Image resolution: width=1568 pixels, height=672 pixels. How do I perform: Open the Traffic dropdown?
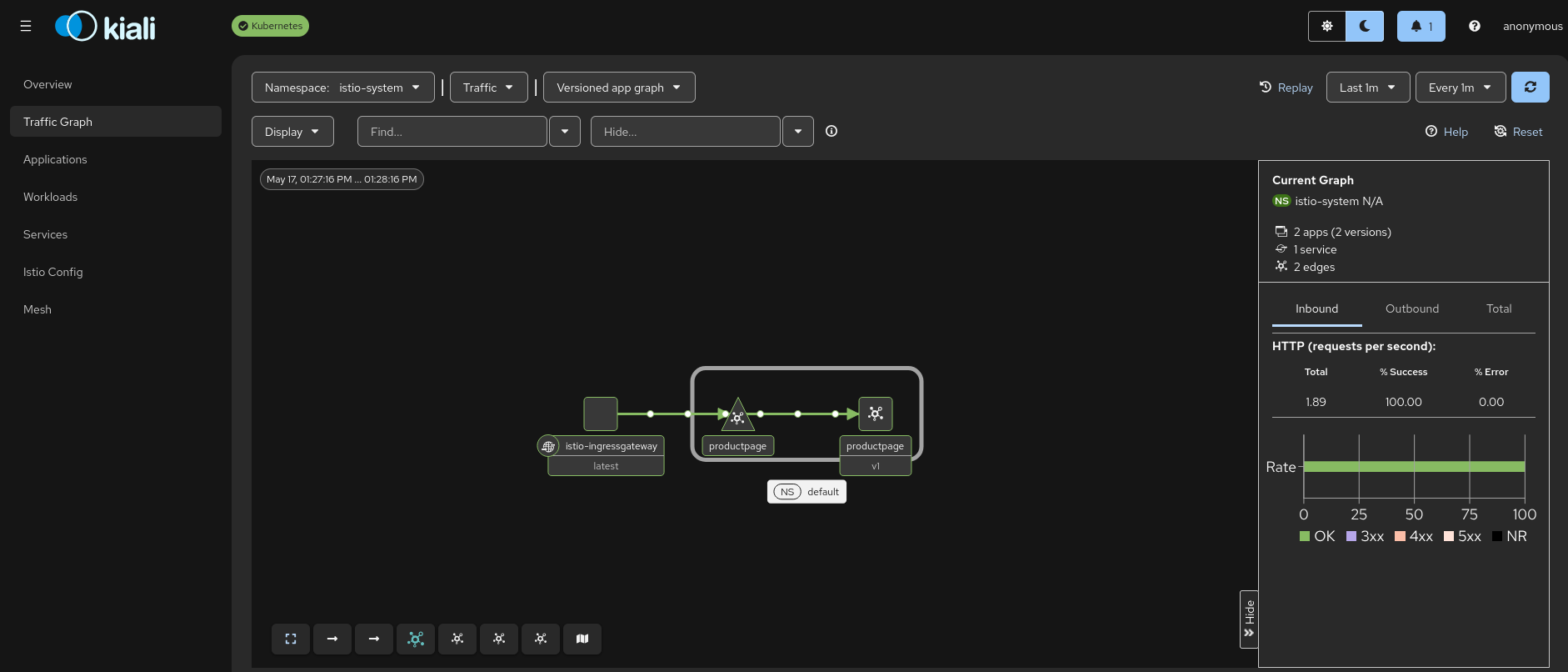point(489,88)
